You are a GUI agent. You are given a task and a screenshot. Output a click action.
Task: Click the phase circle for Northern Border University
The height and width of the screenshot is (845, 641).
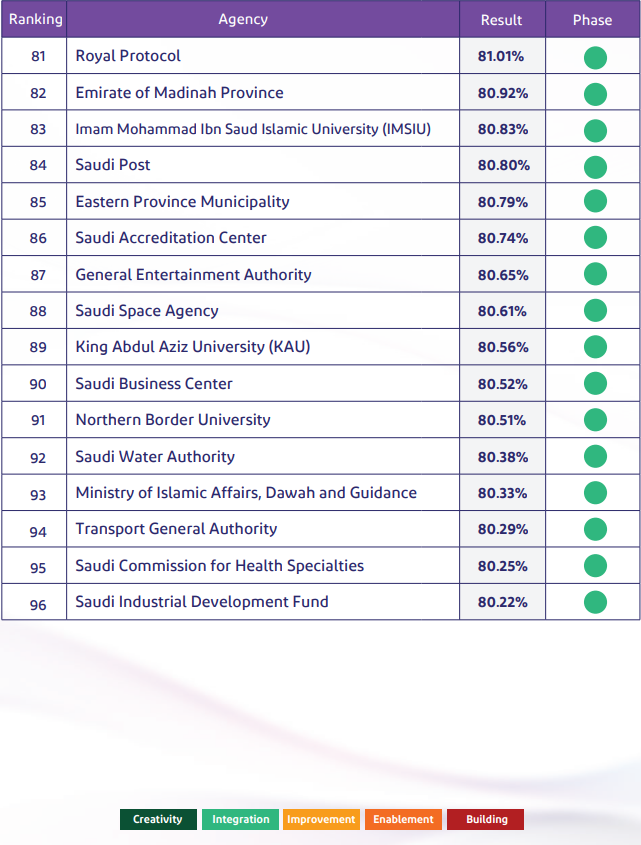click(x=595, y=420)
